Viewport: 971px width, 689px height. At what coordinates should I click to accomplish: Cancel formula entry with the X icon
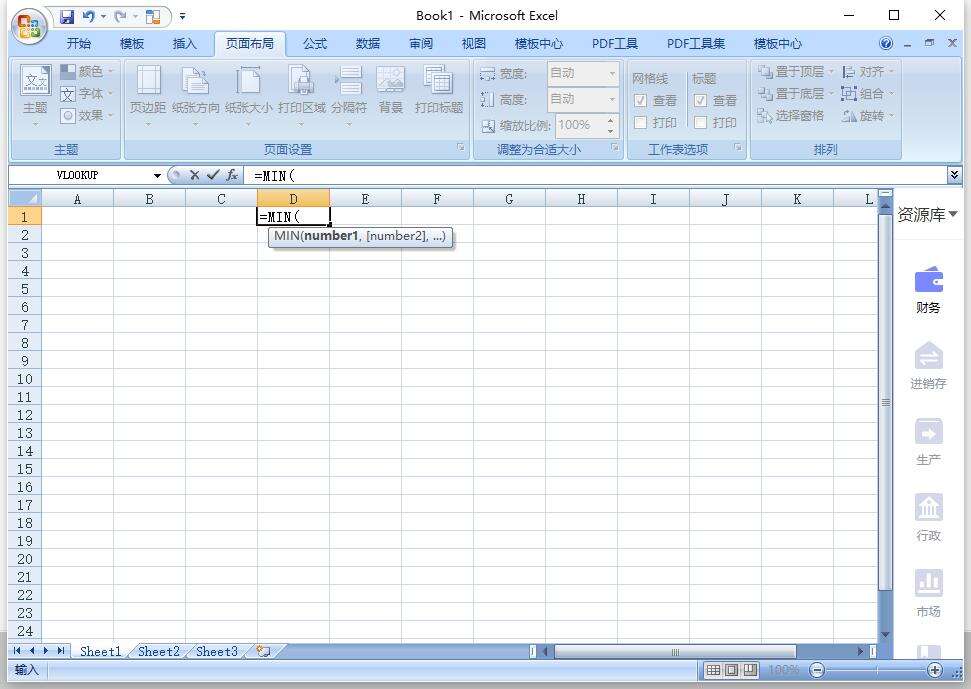(194, 175)
